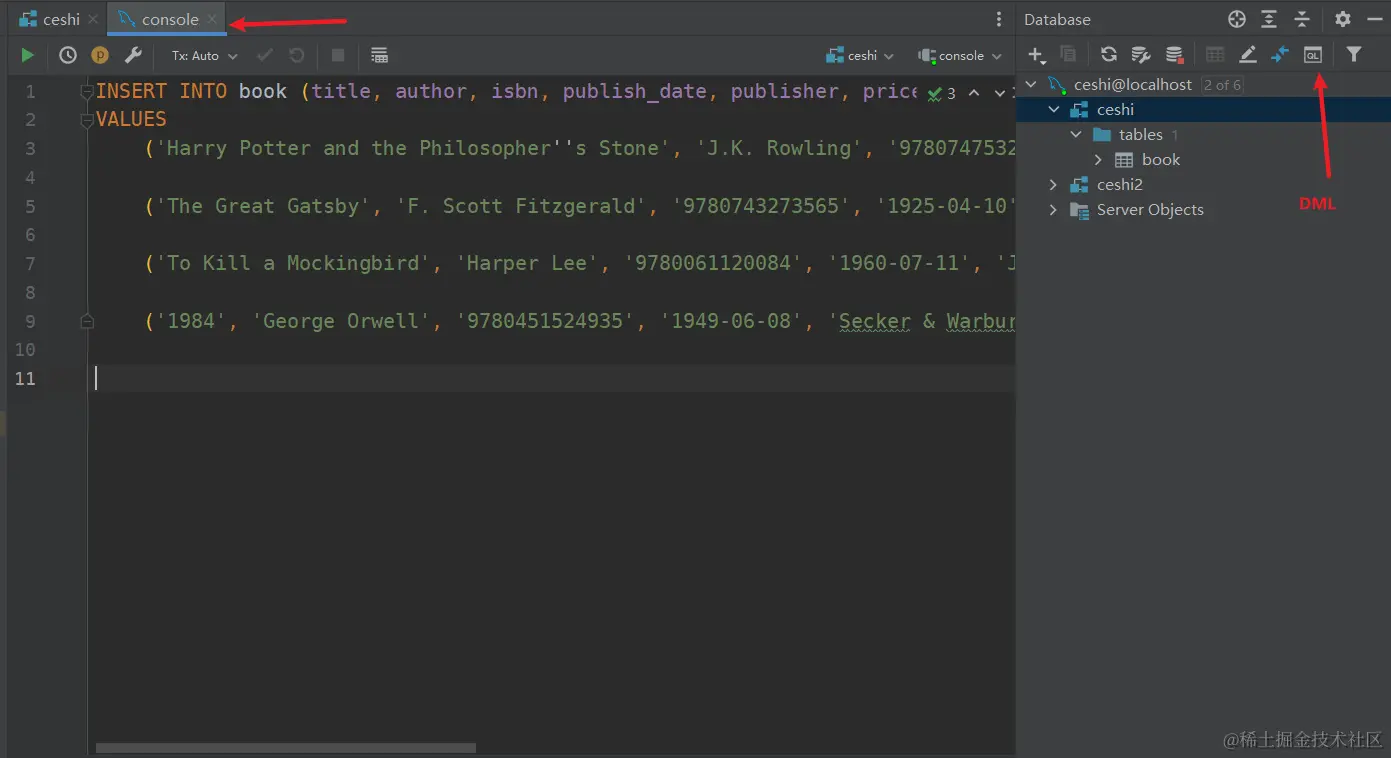The image size is (1391, 758).
Task: Open the ceshi session selector dropdown
Action: pyautogui.click(x=860, y=55)
